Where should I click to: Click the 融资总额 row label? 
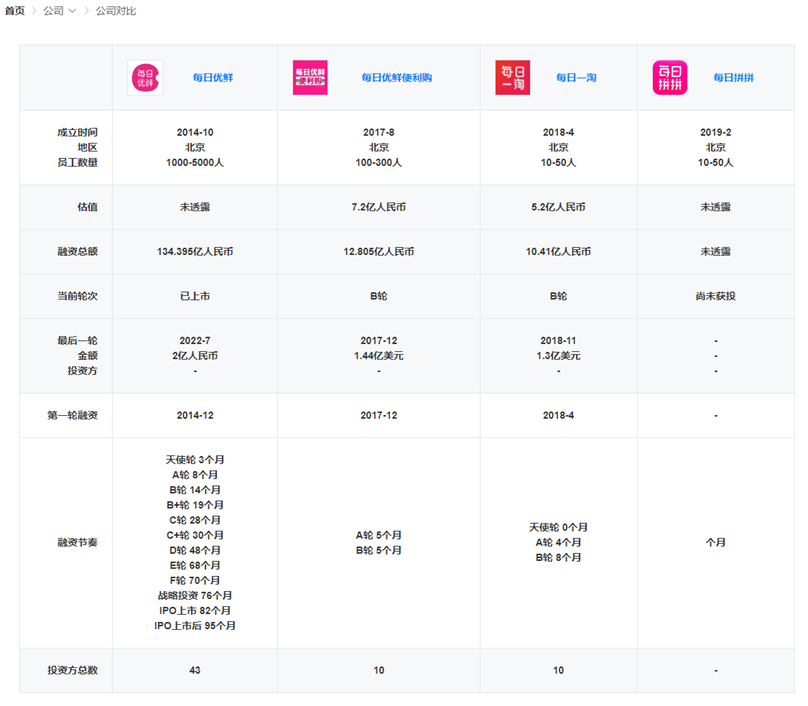77,251
